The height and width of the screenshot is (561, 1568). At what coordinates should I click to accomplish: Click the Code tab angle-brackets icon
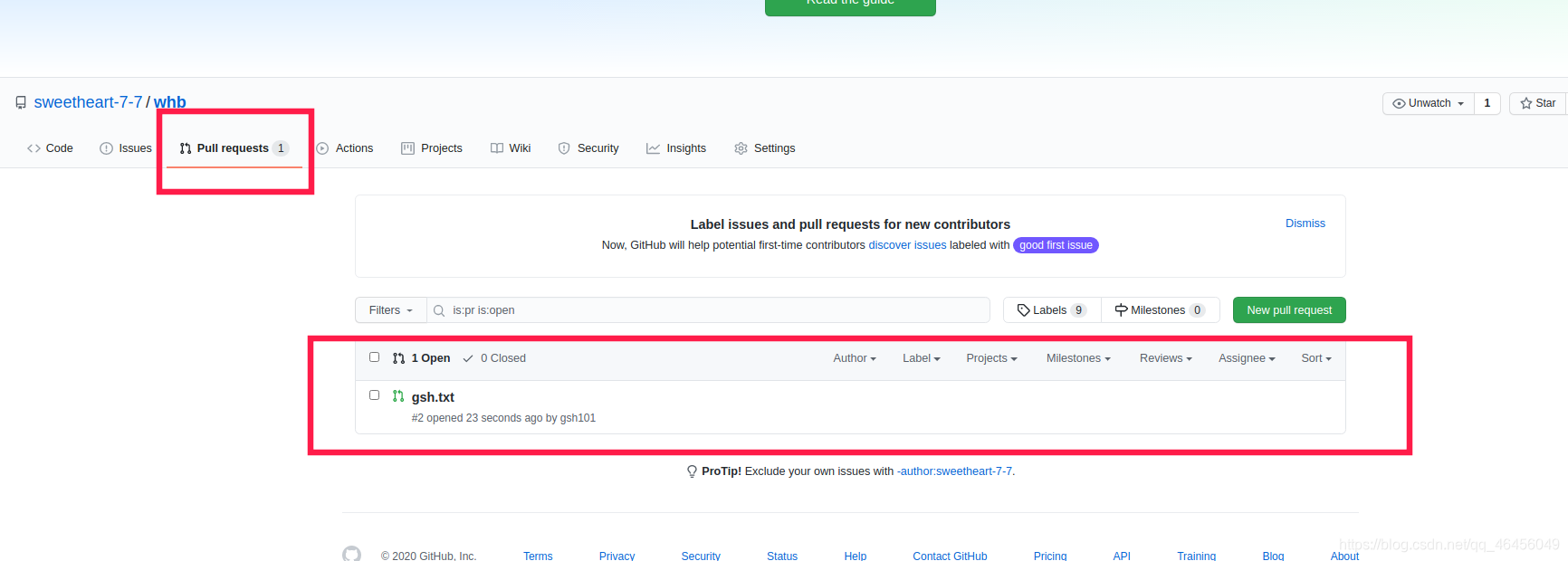pos(33,148)
